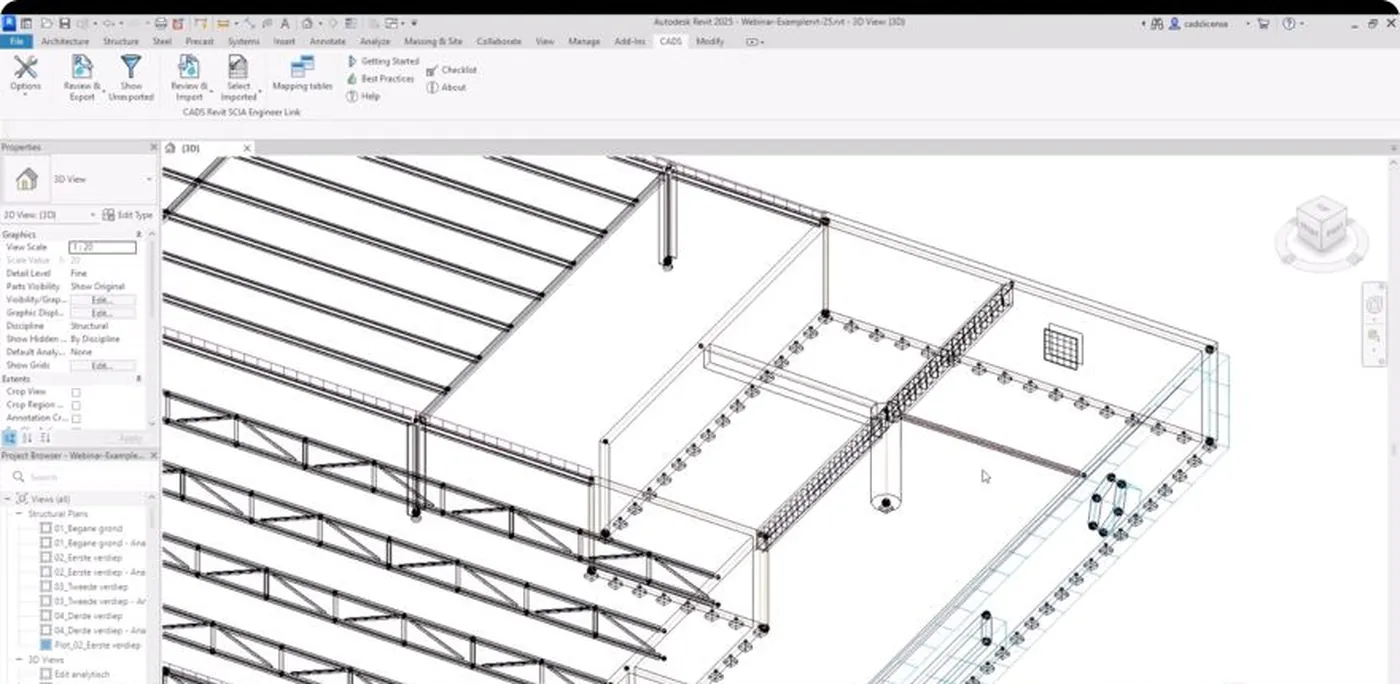Screen dimensions: 1400x684
Task: Click the Project Browser search magnifier
Action: click(x=19, y=477)
